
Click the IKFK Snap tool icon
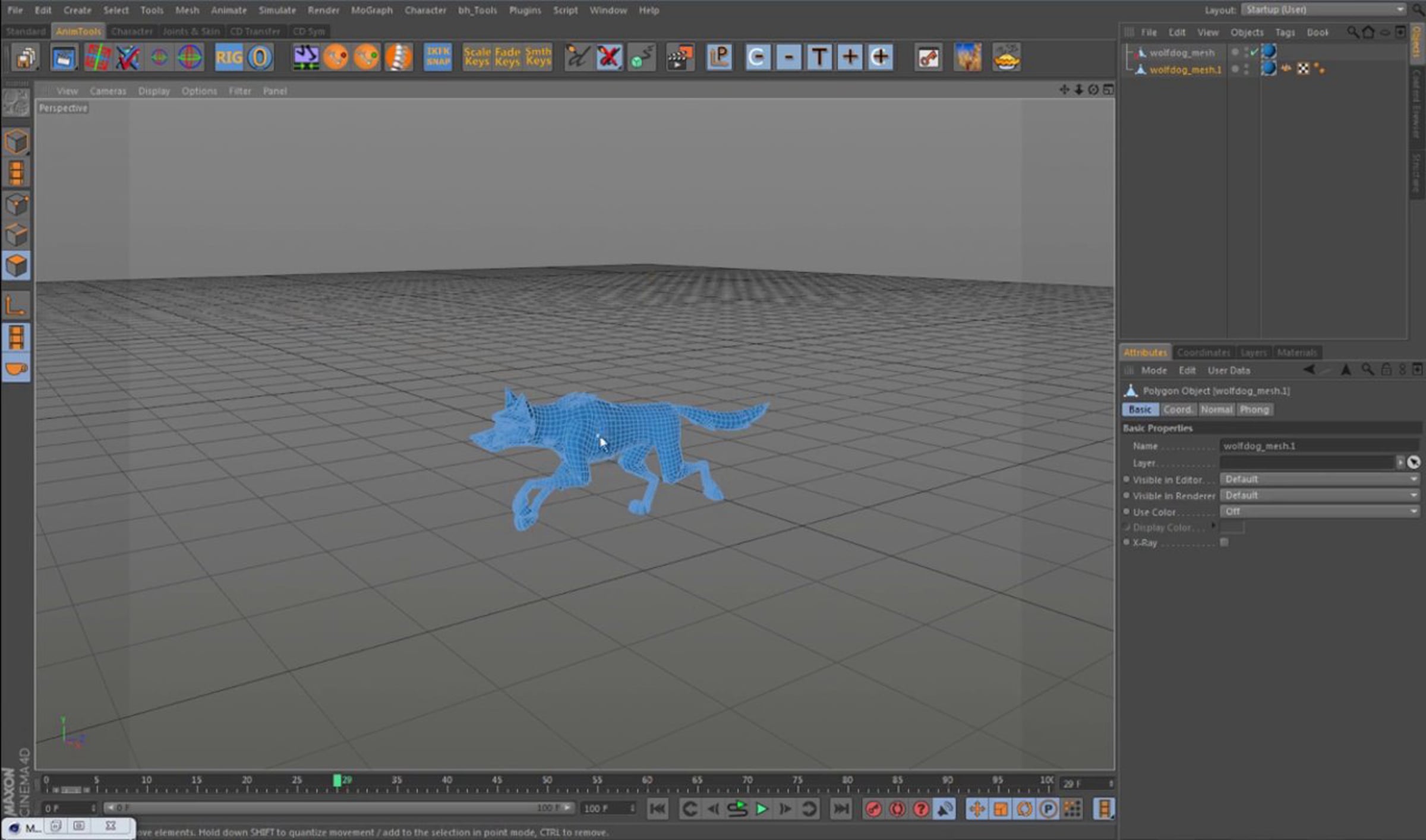(x=438, y=58)
